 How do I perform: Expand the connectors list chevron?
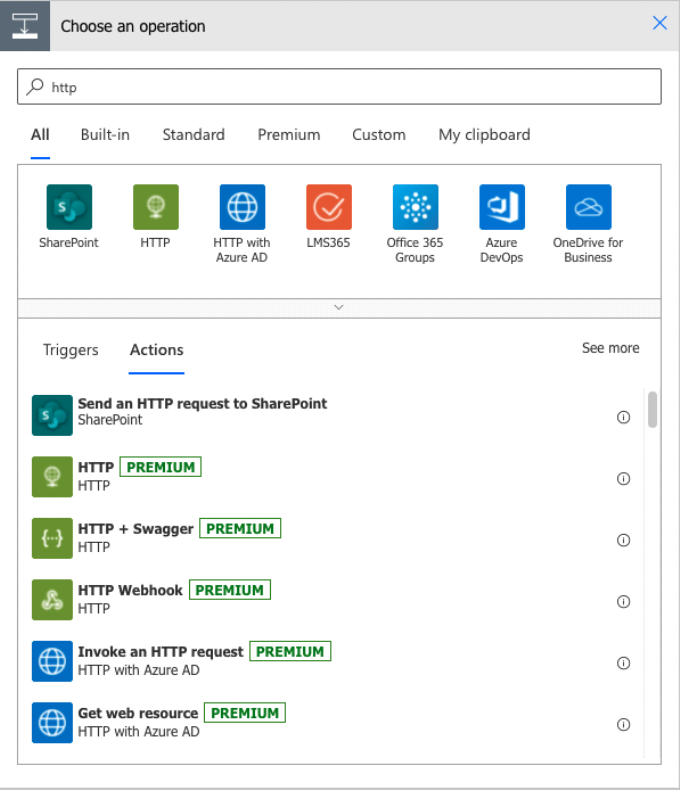(339, 307)
